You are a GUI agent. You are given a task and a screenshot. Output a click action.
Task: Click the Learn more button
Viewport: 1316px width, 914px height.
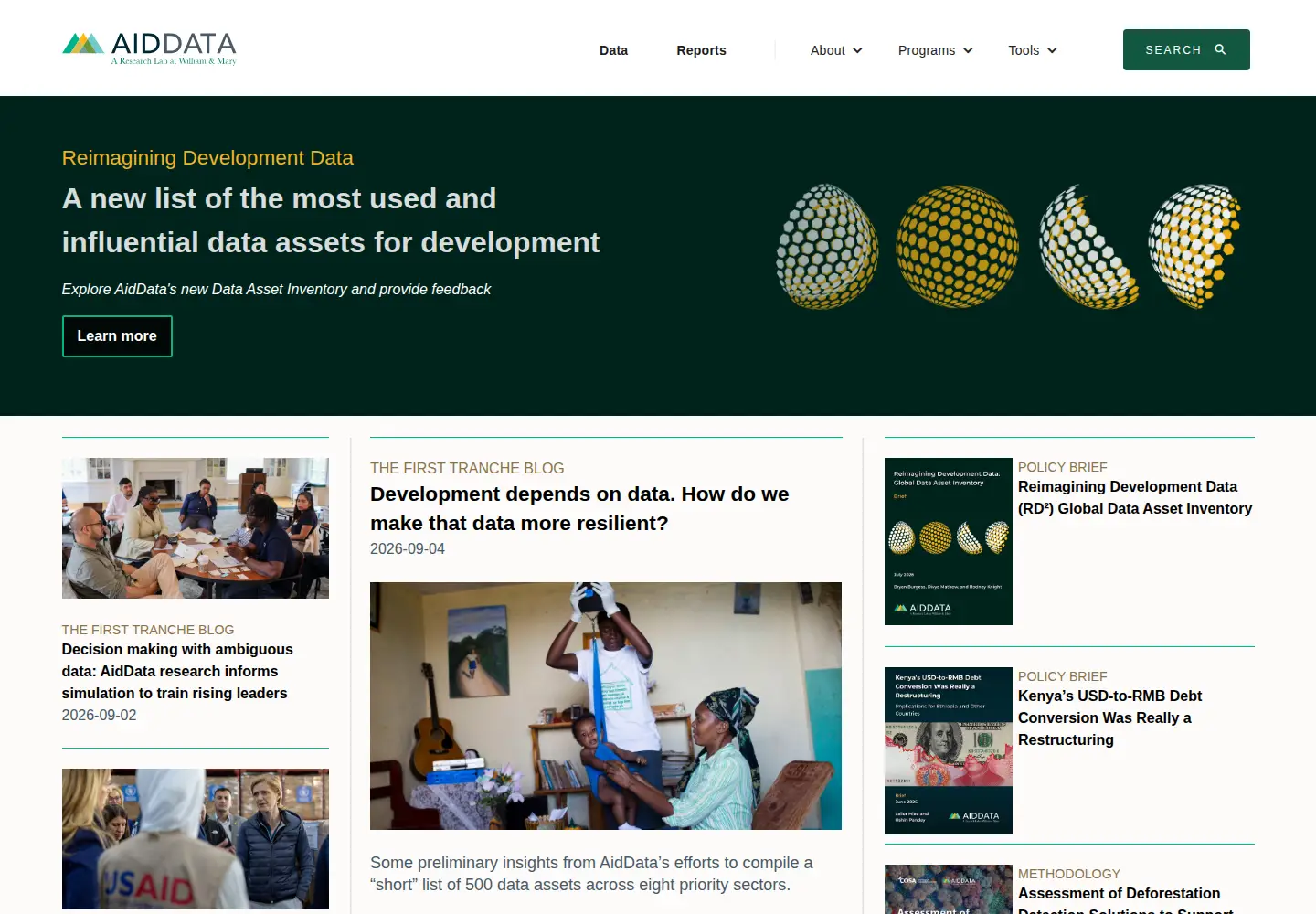(x=117, y=336)
